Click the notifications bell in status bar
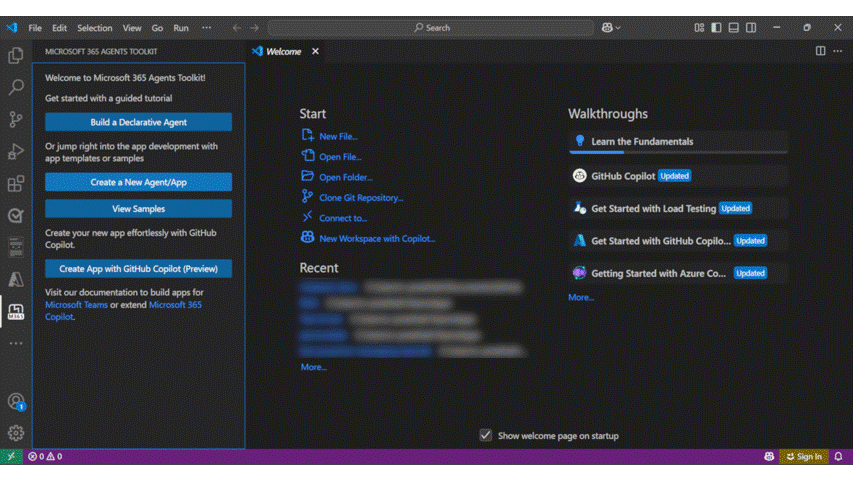The height and width of the screenshot is (480, 853). point(838,456)
